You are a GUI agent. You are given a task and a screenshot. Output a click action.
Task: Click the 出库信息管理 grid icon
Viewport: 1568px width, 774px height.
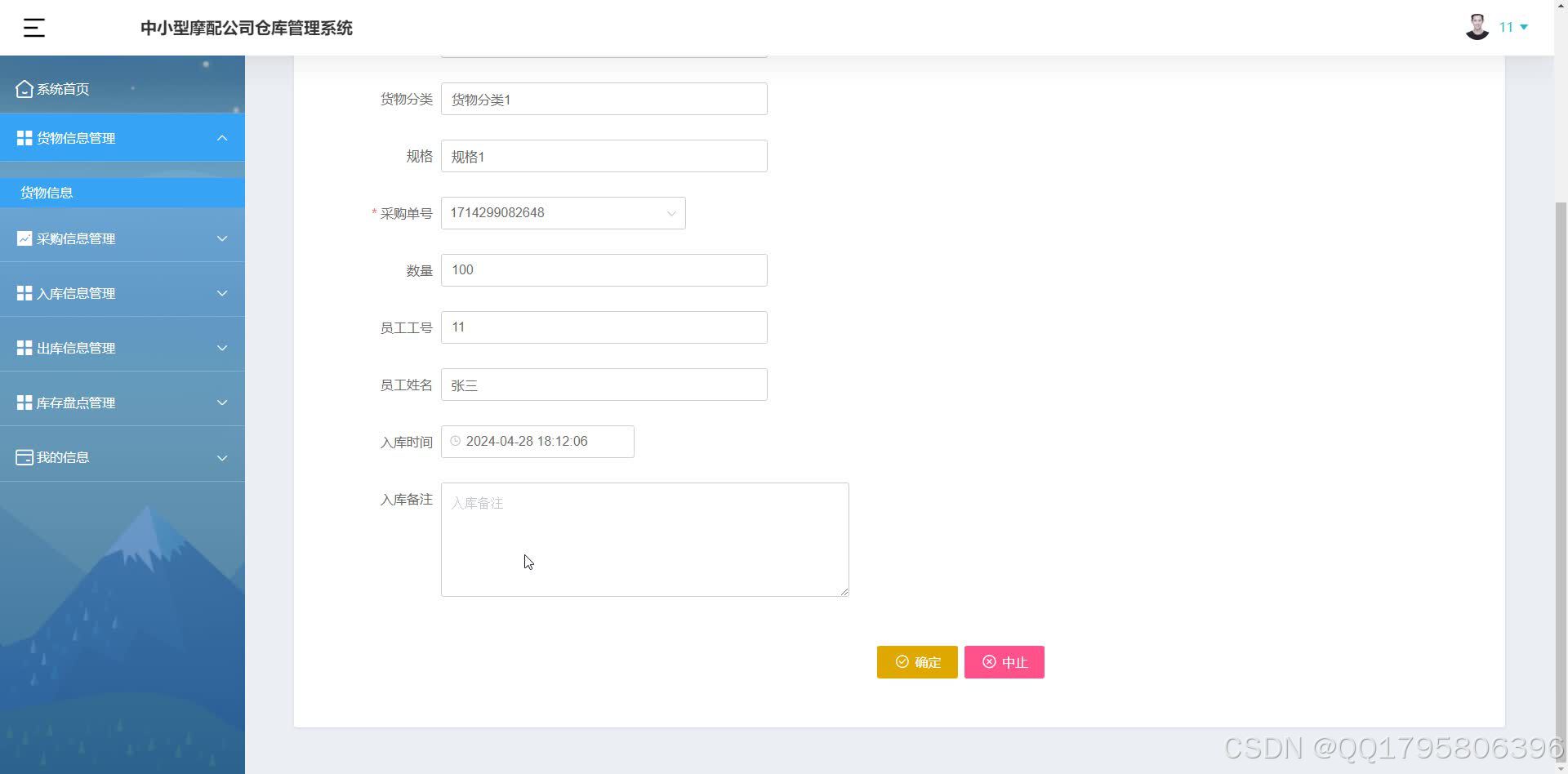[x=24, y=348]
